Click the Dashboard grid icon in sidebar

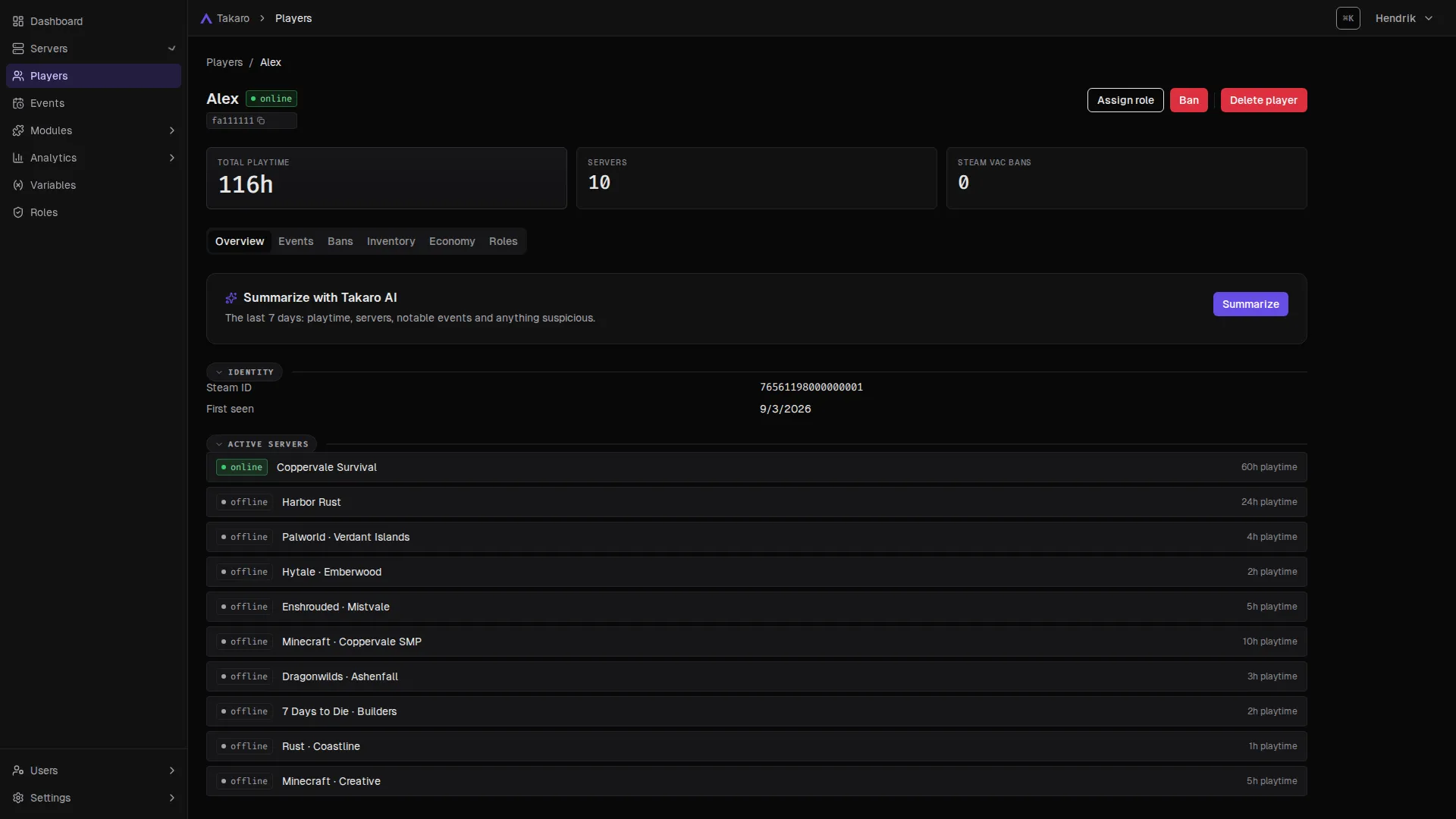(18, 21)
